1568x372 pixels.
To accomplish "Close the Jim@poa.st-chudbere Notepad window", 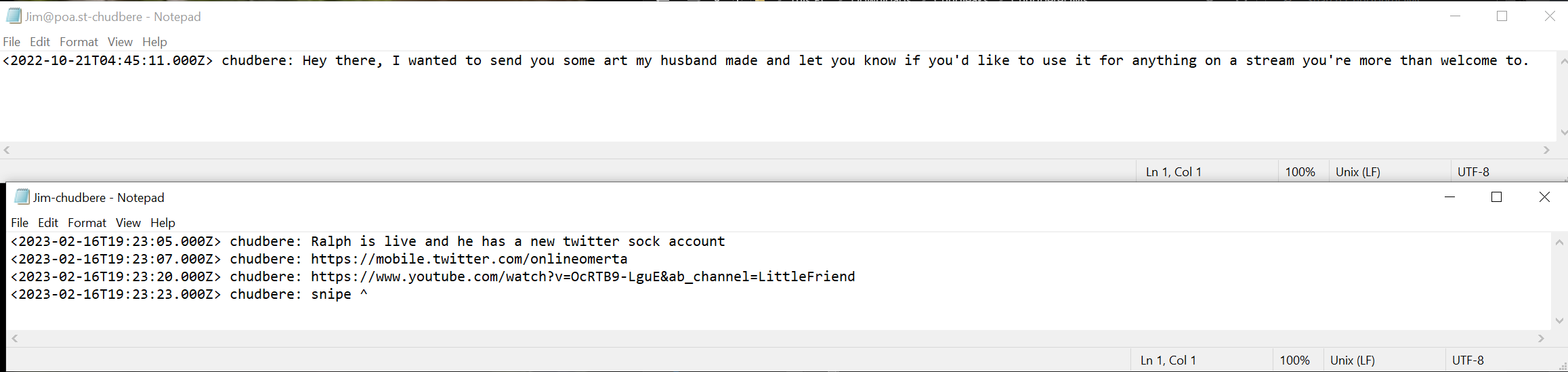I will 1550,16.
